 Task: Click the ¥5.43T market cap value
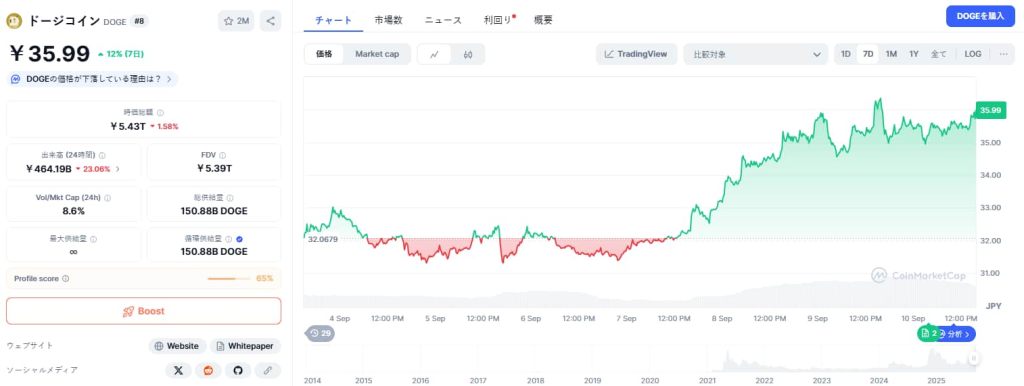(x=127, y=126)
